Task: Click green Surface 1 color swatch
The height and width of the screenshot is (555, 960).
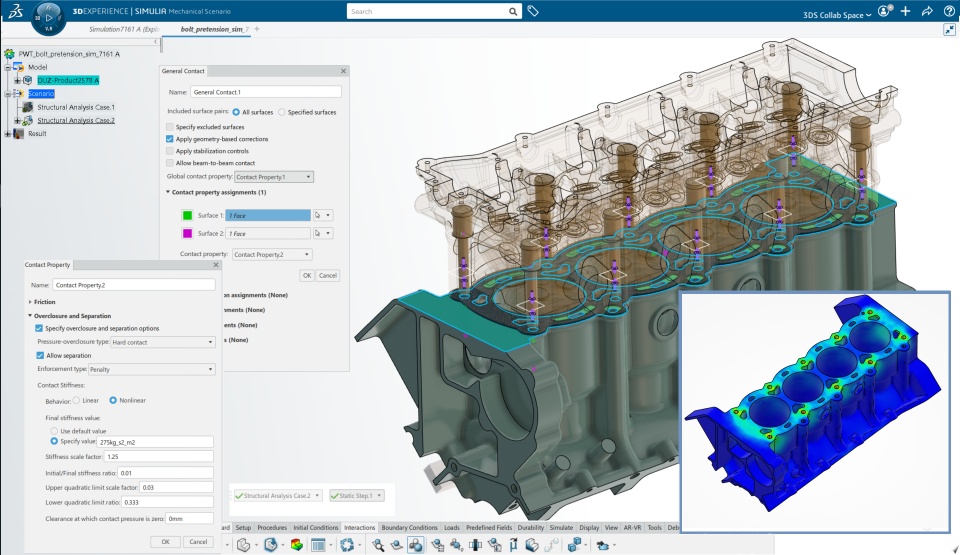Action: [x=187, y=215]
